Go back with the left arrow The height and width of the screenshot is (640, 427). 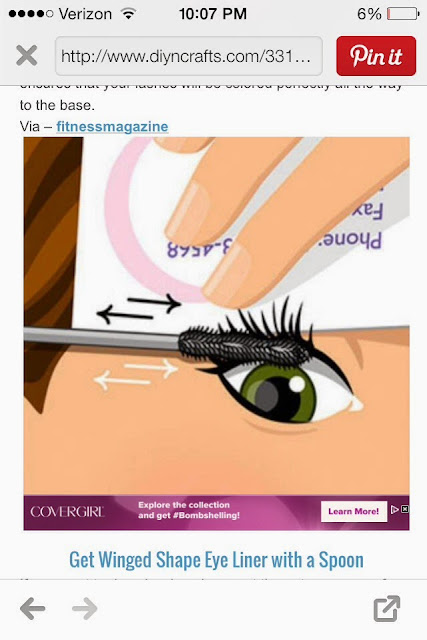[32, 609]
